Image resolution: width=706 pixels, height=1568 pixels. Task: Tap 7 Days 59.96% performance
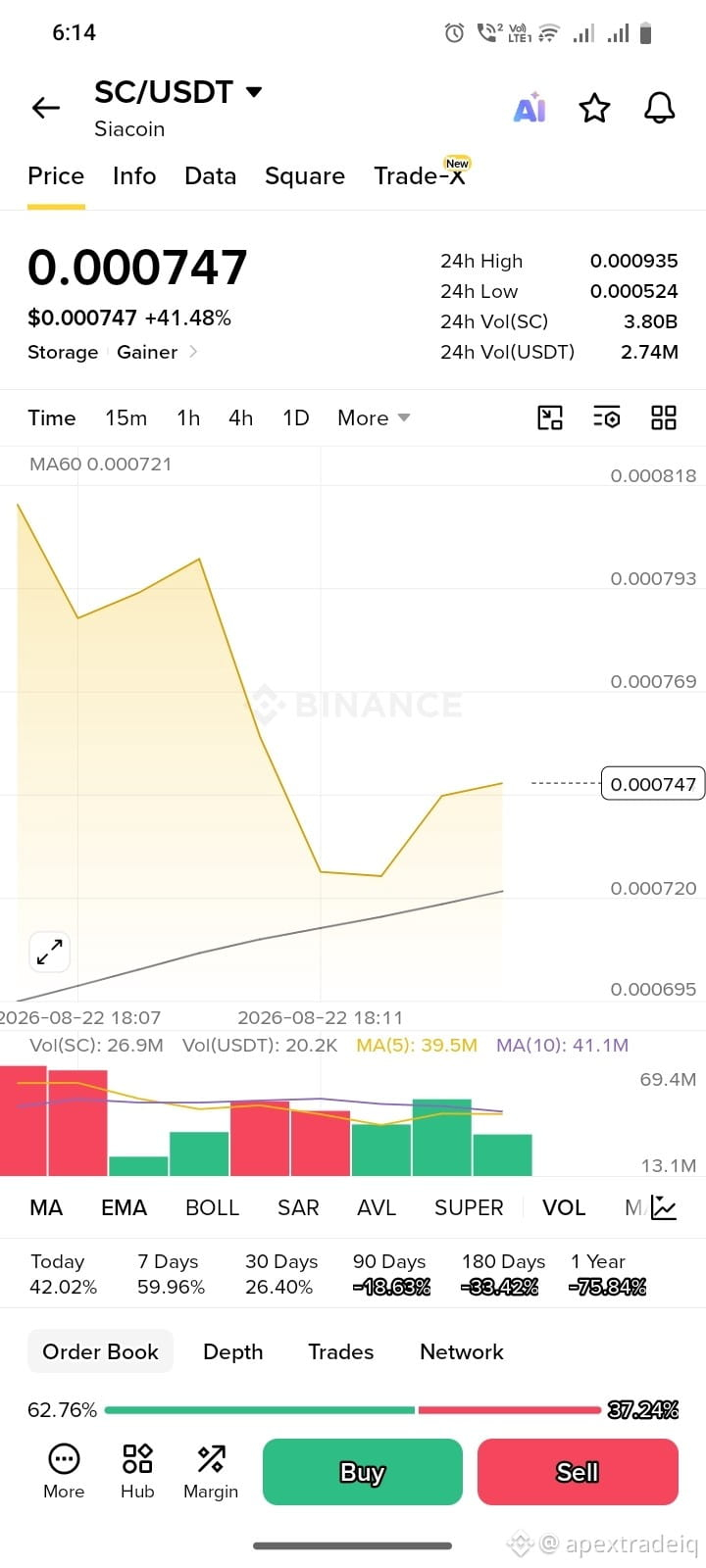click(x=172, y=1274)
